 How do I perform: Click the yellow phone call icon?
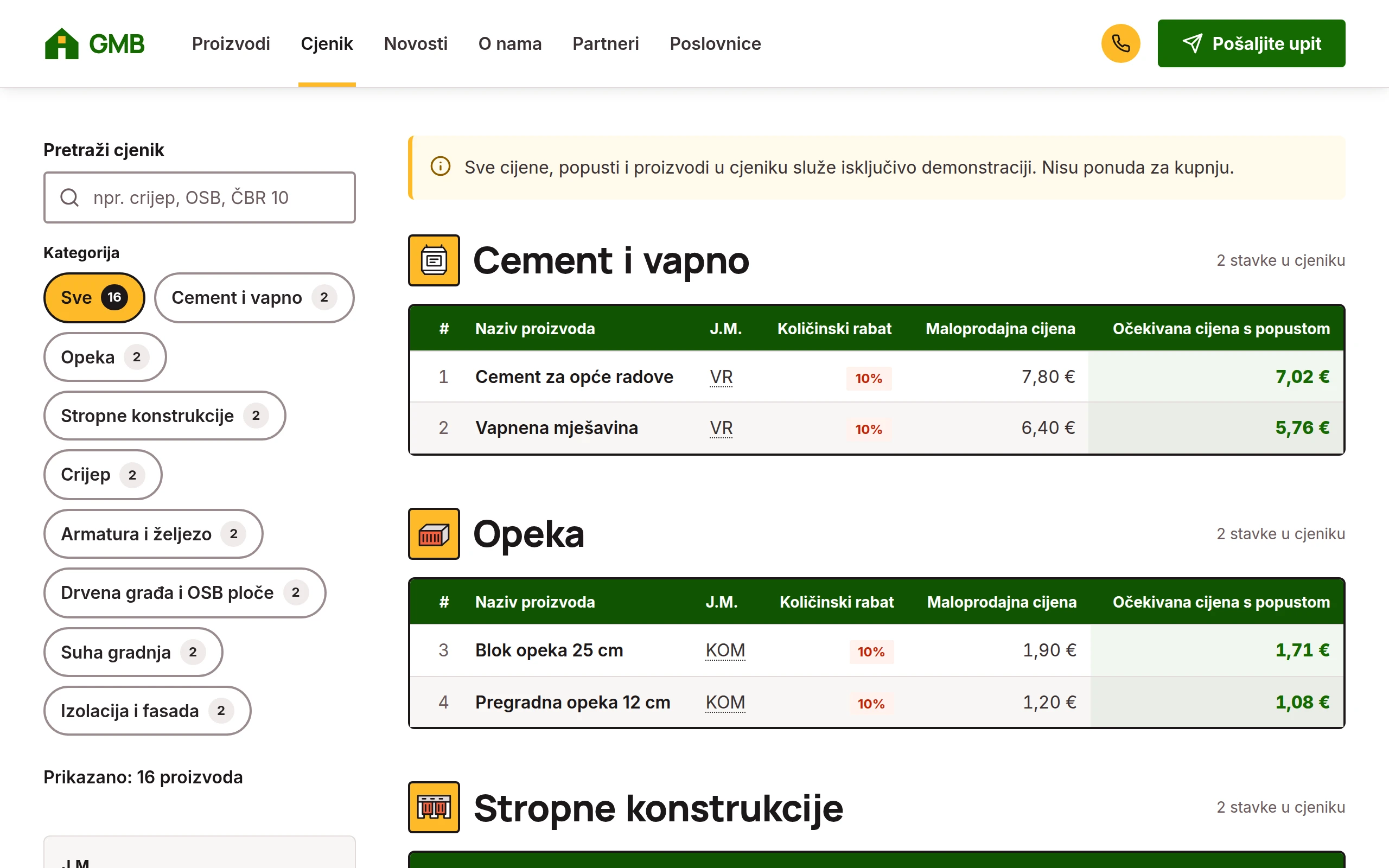pos(1120,43)
